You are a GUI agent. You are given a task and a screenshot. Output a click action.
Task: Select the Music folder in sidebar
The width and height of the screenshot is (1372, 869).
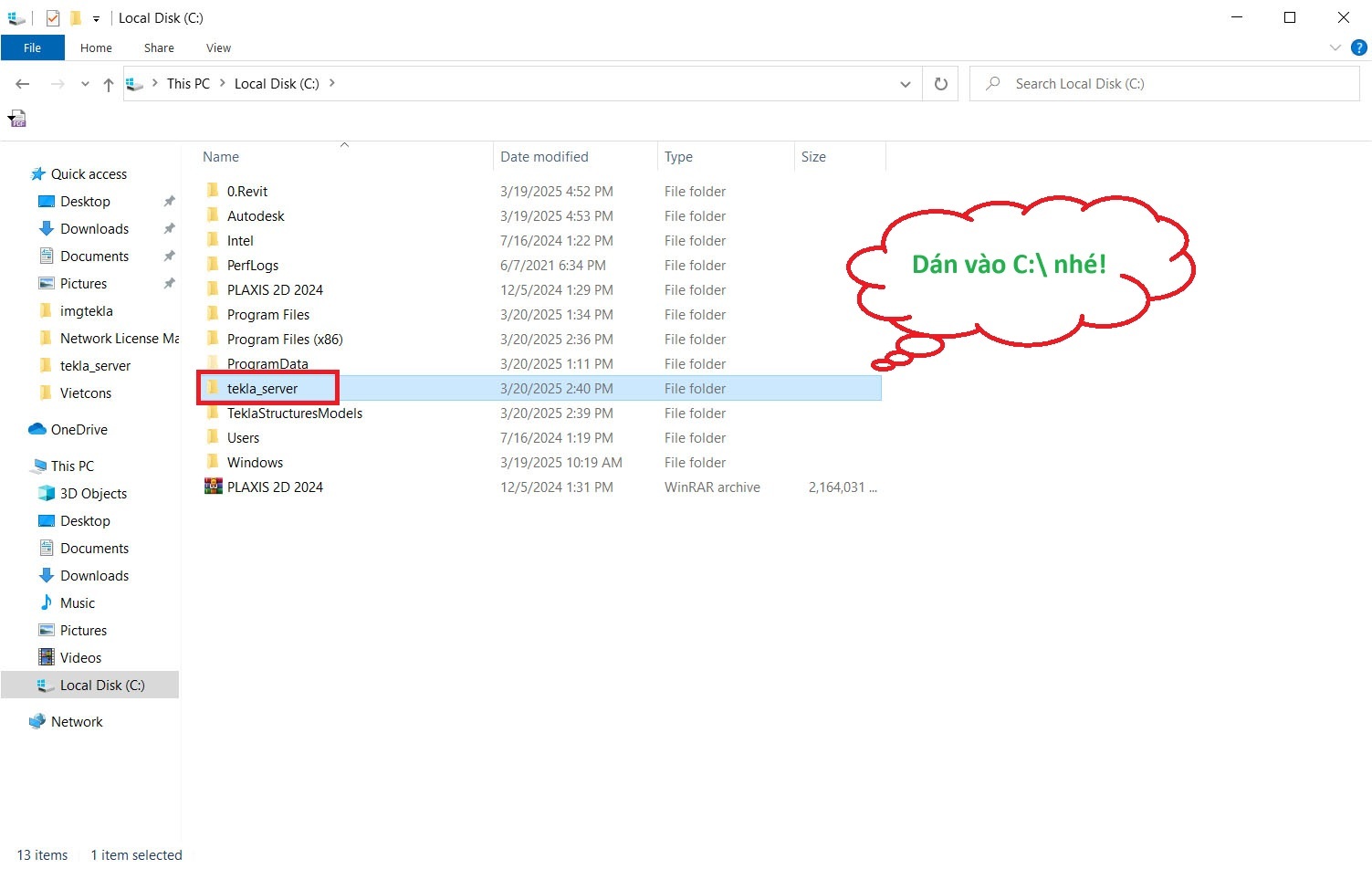click(x=78, y=603)
